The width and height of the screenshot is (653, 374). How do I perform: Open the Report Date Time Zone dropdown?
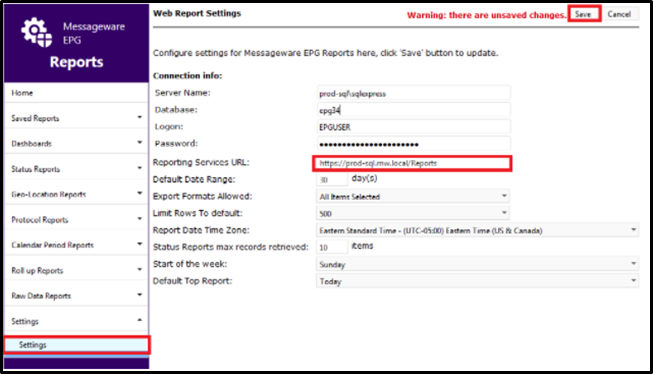(x=477, y=230)
